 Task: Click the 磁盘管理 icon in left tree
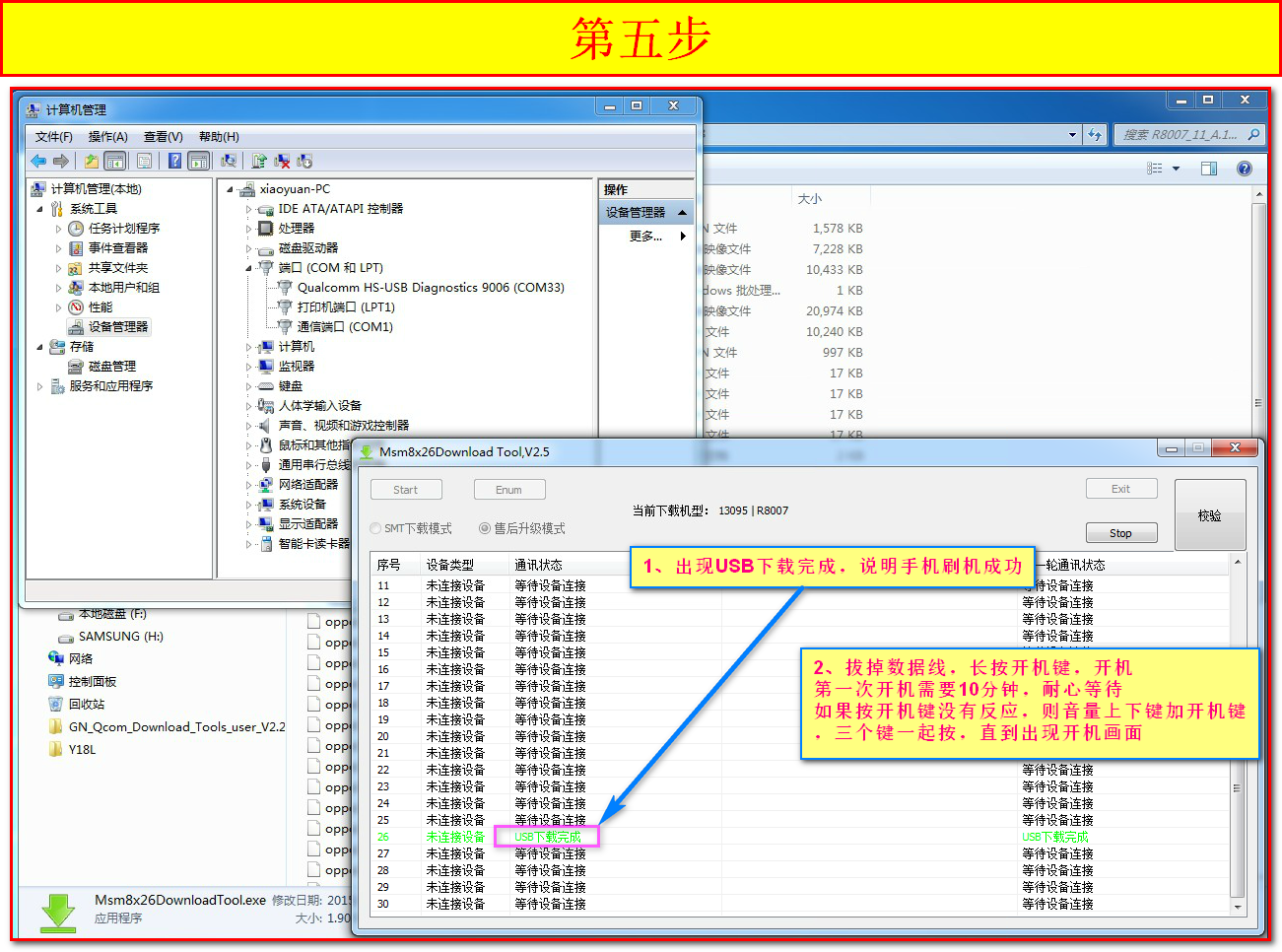pos(76,367)
